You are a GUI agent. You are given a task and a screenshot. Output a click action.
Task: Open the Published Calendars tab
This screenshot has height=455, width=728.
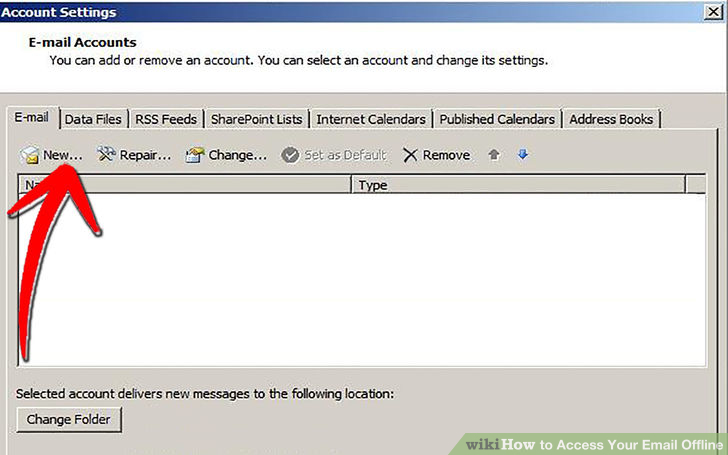(497, 119)
